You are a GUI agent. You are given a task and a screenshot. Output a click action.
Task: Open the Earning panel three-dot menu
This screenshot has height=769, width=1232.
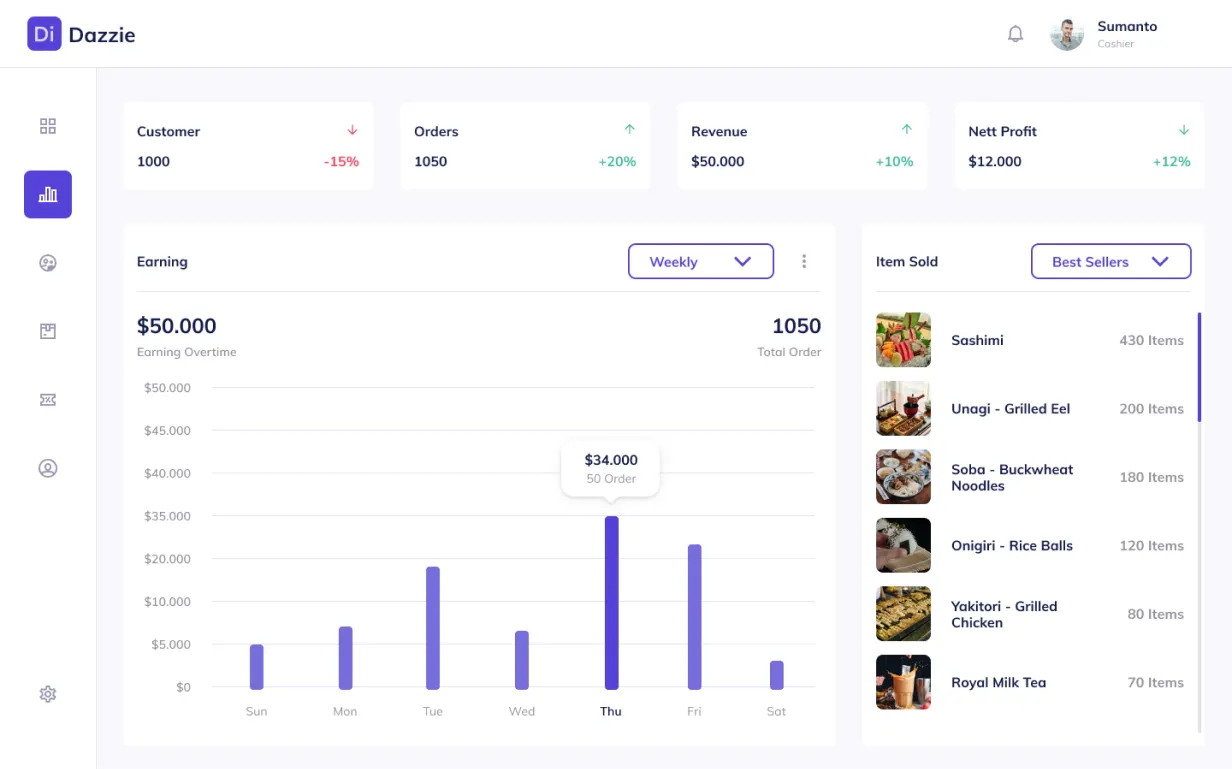[x=804, y=261]
